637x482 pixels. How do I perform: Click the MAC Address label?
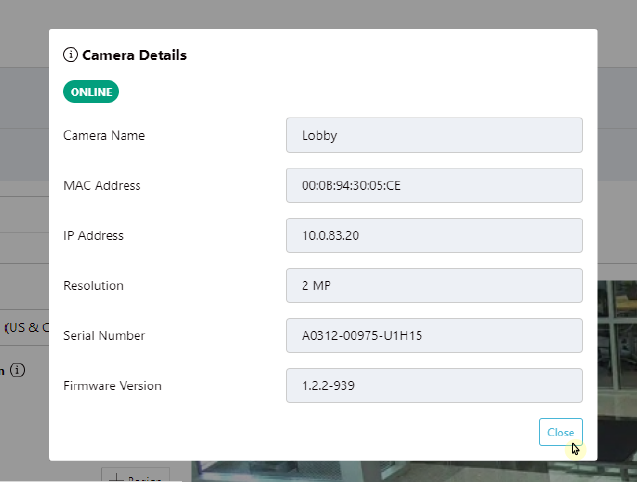pos(102,185)
